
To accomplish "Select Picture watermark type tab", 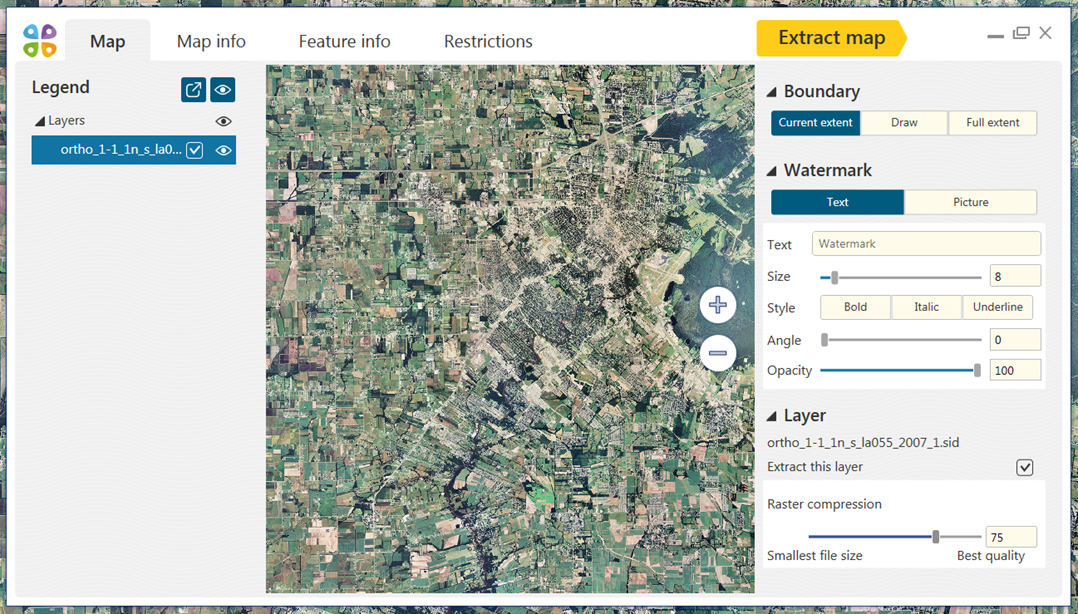I will [x=971, y=202].
